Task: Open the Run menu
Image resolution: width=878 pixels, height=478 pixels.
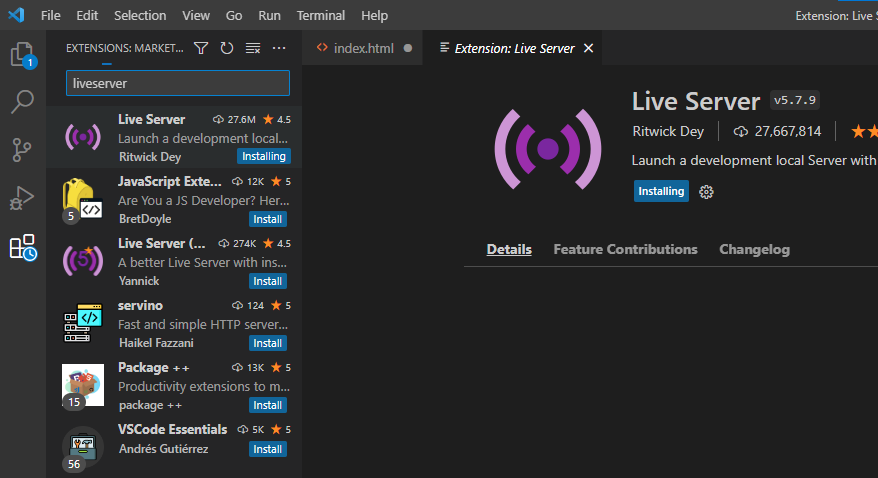Action: (x=269, y=16)
